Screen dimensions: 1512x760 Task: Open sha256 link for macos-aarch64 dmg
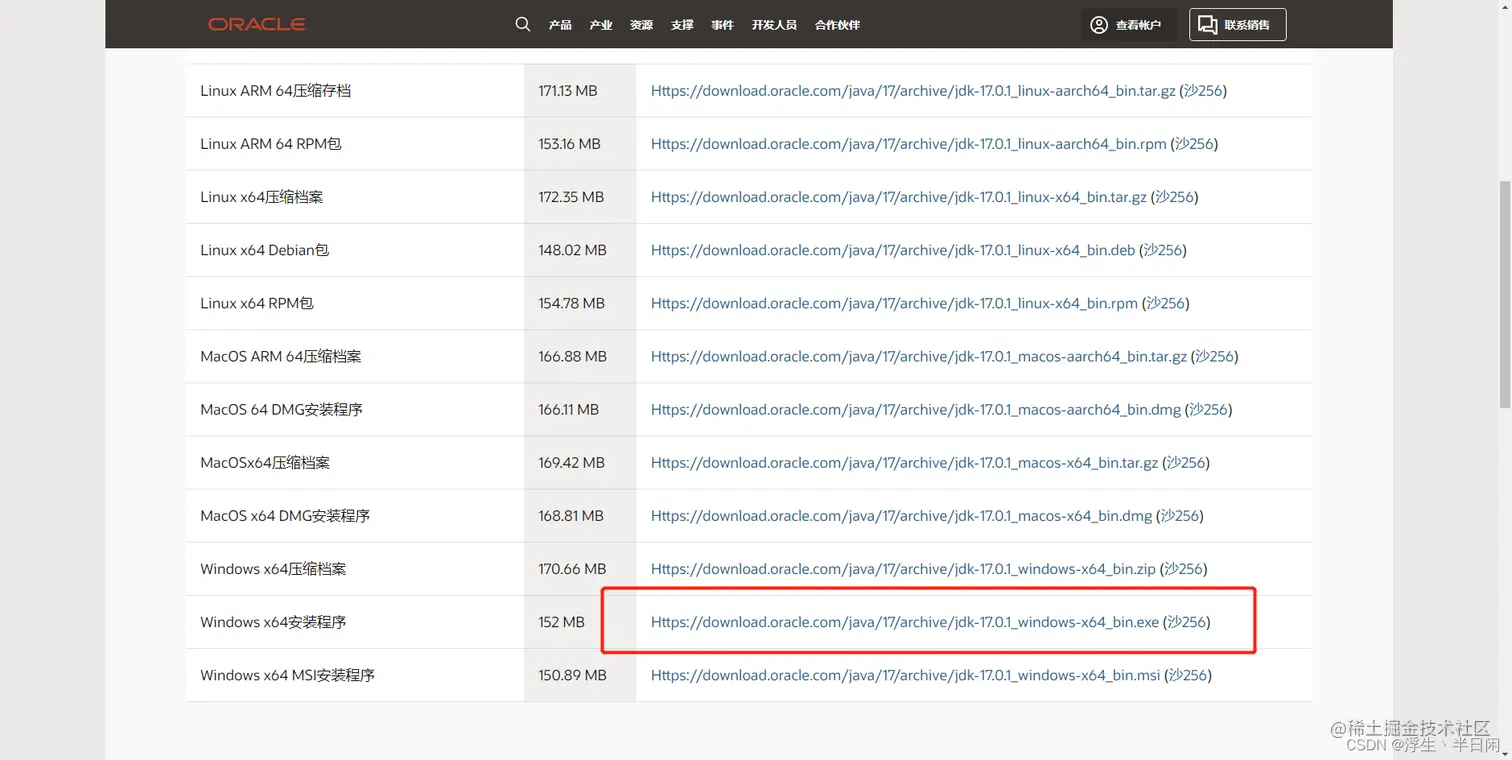click(1208, 409)
